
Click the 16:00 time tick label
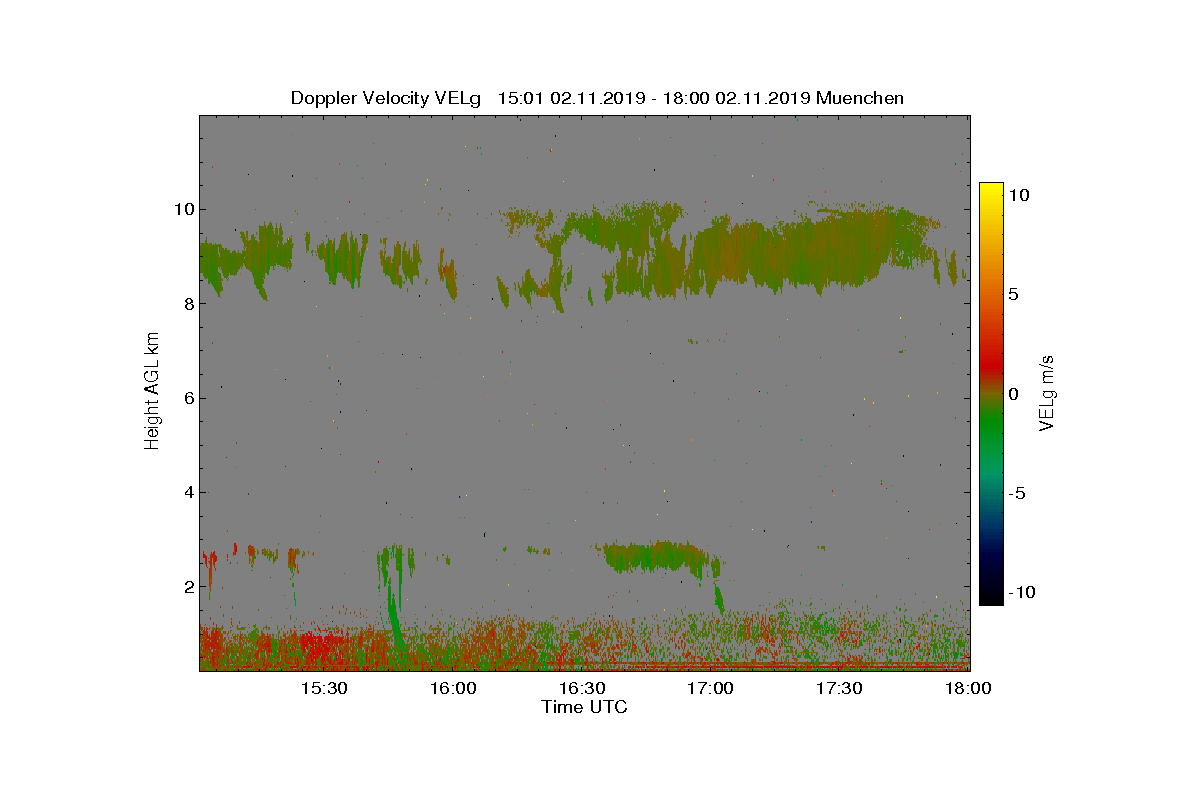[x=453, y=689]
